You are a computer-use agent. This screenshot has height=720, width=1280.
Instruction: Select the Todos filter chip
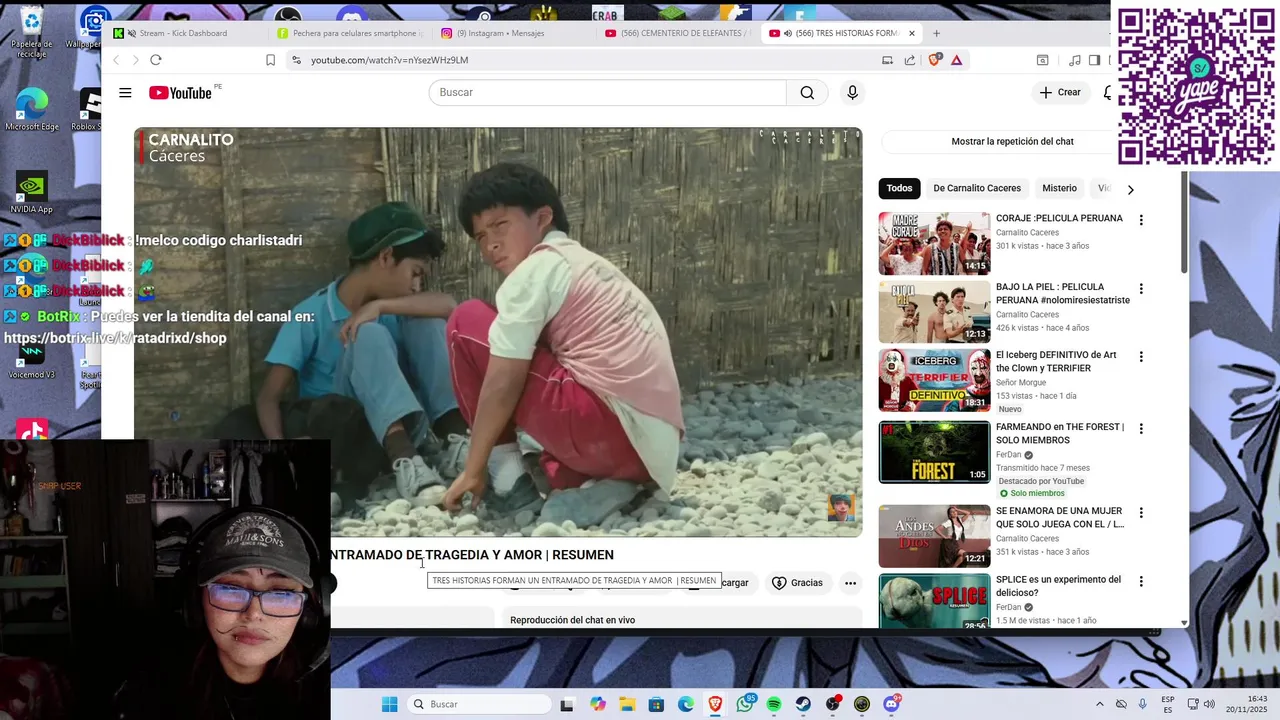click(x=899, y=188)
